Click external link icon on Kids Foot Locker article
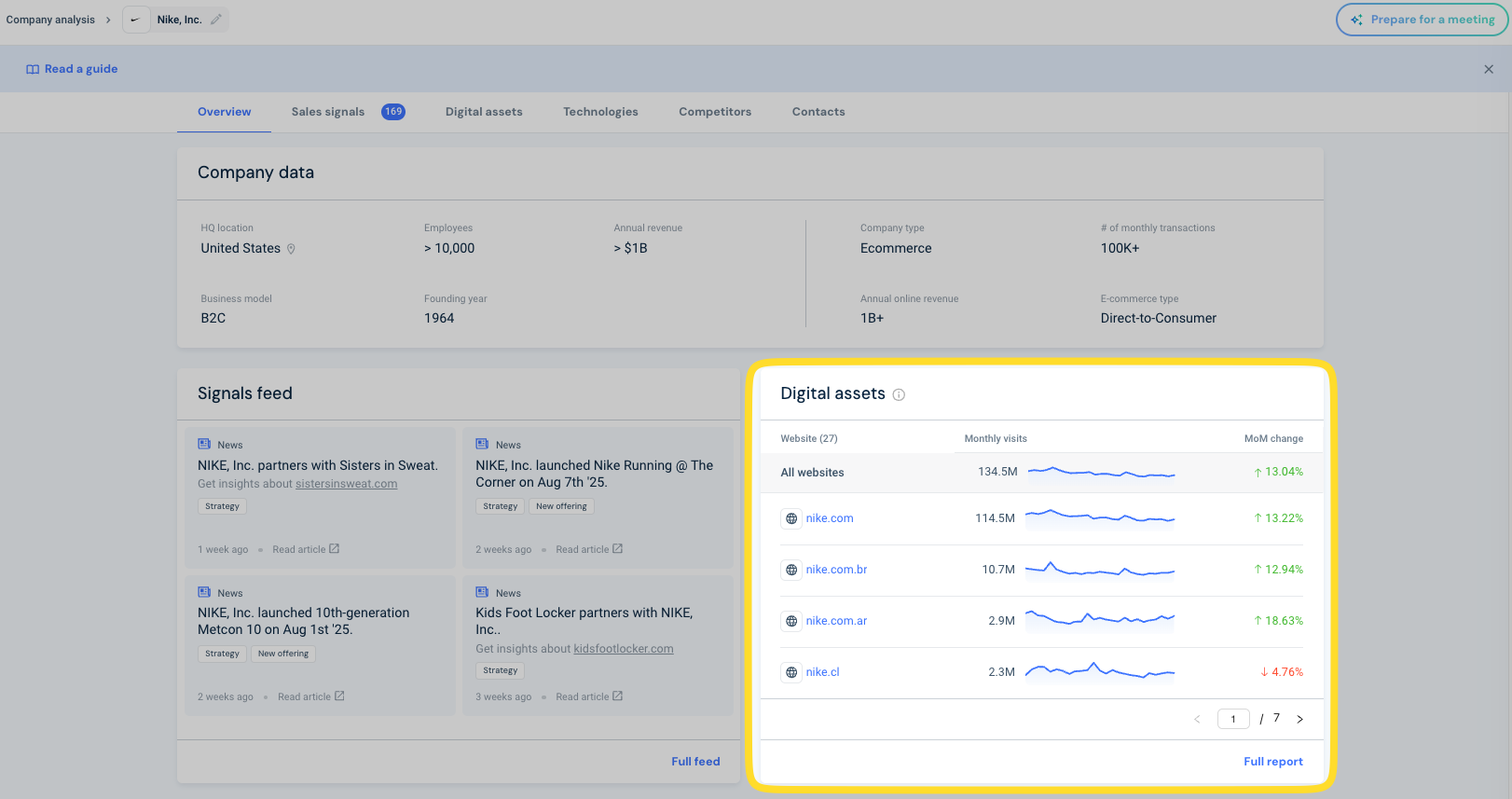This screenshot has width=1512, height=799. pos(618,696)
